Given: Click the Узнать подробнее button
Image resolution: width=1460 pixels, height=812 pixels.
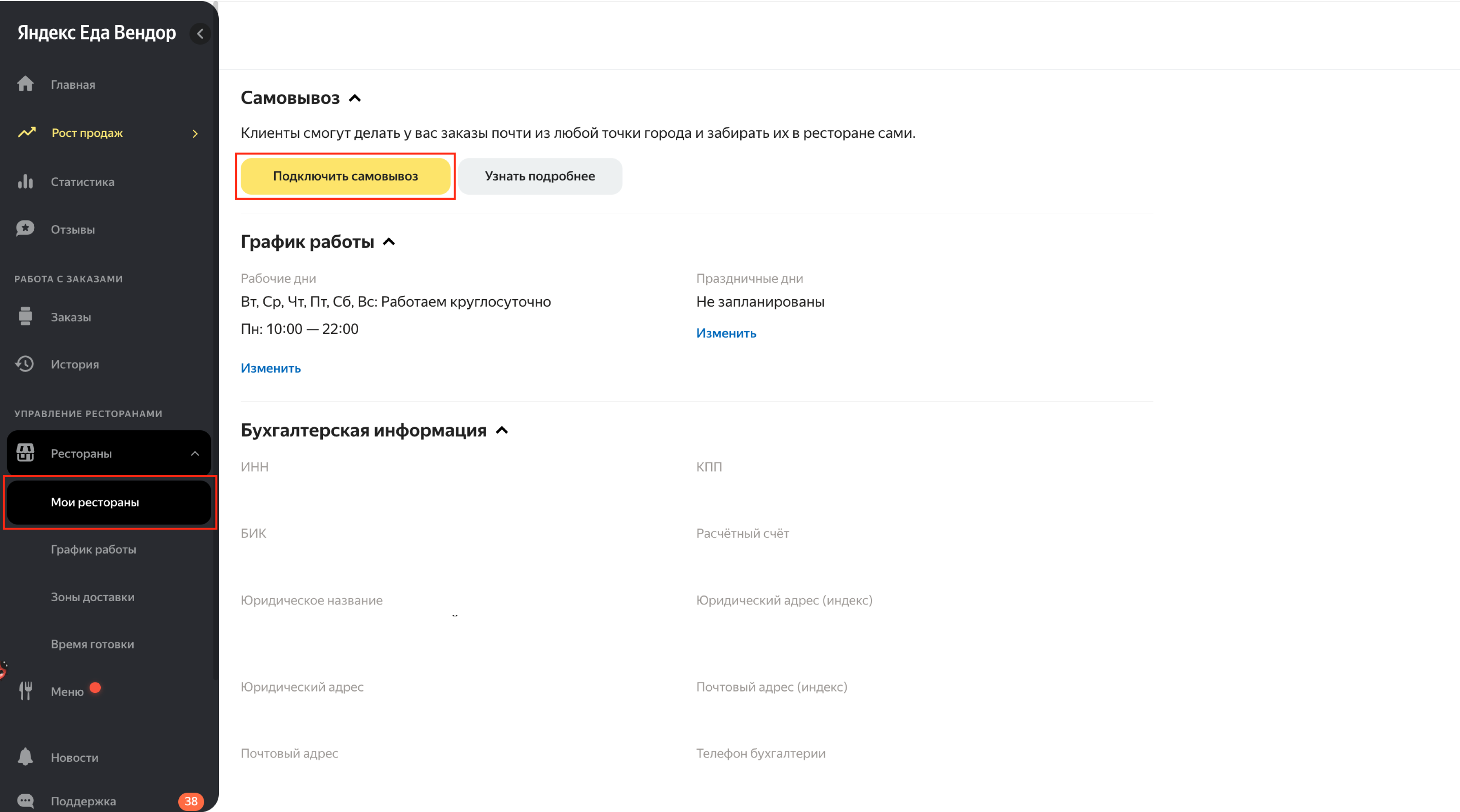Looking at the screenshot, I should [x=540, y=176].
